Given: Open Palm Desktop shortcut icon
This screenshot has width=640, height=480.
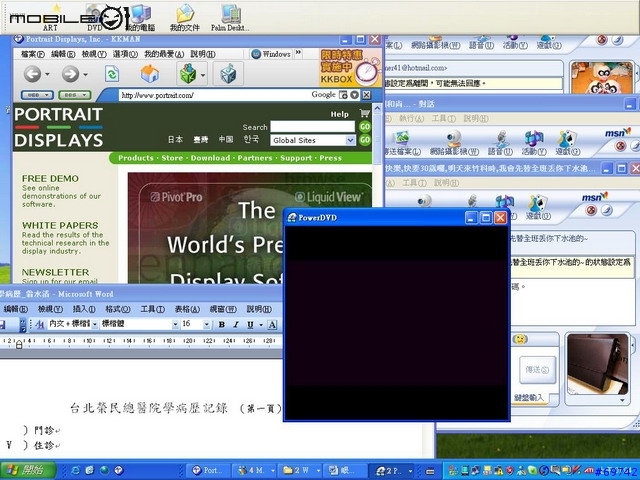Looking at the screenshot, I should click(x=230, y=18).
